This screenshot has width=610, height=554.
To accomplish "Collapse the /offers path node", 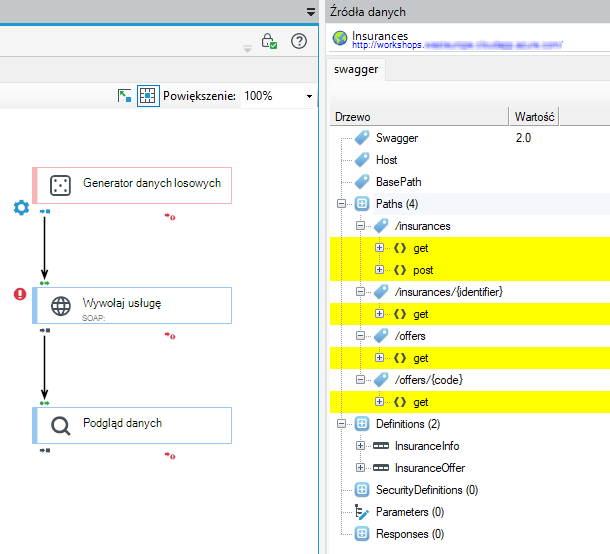I will 360,335.
